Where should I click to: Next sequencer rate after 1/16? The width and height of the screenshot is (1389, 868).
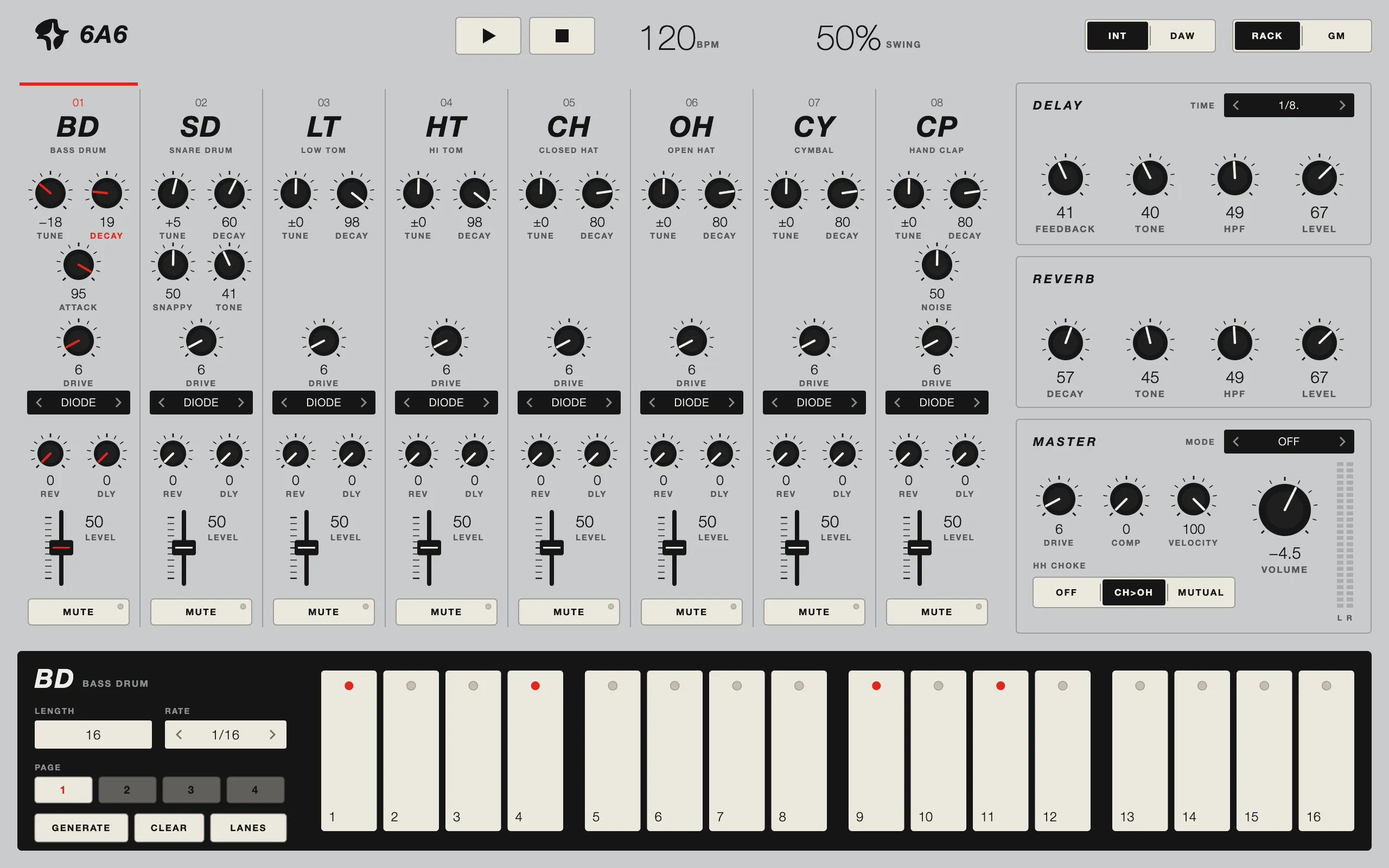(x=272, y=734)
